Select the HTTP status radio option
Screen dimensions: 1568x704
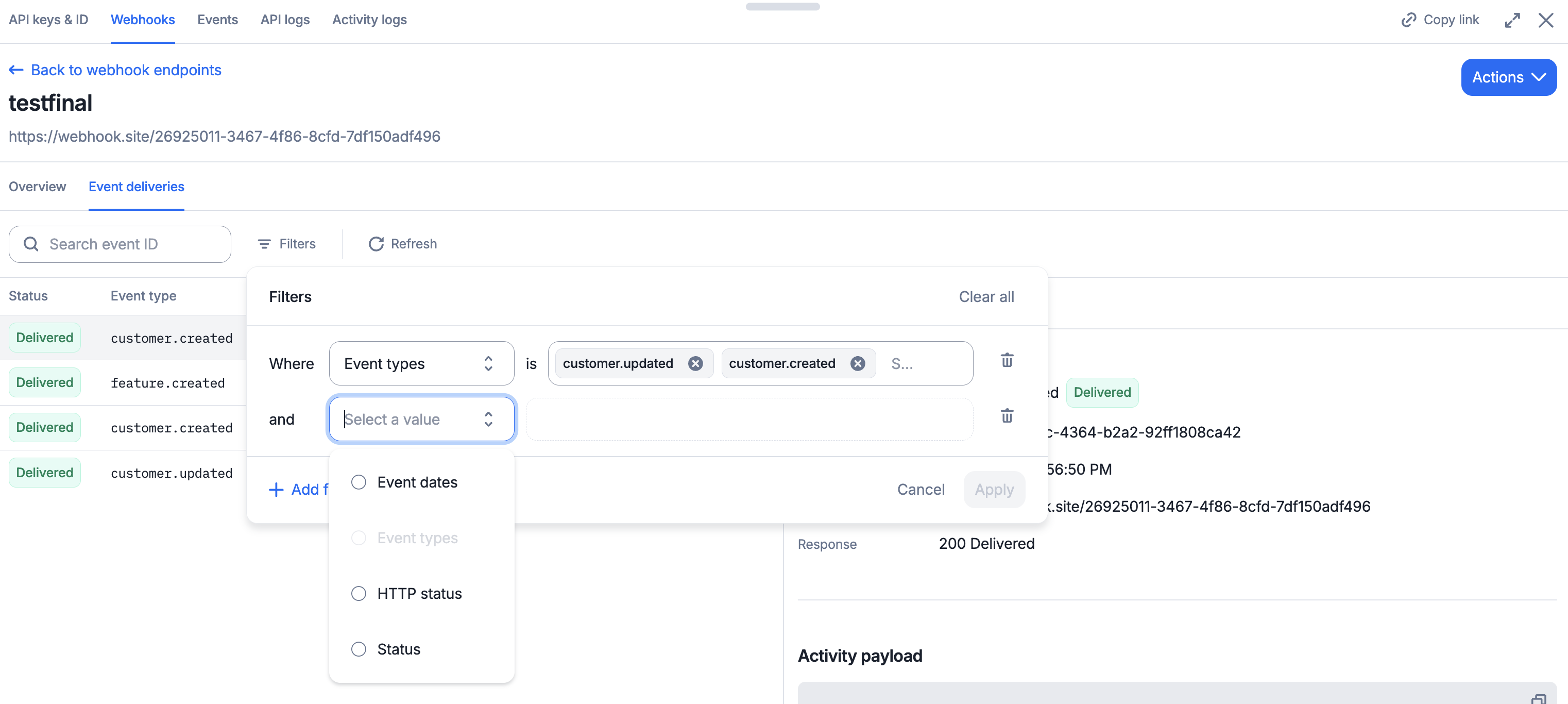pos(359,594)
